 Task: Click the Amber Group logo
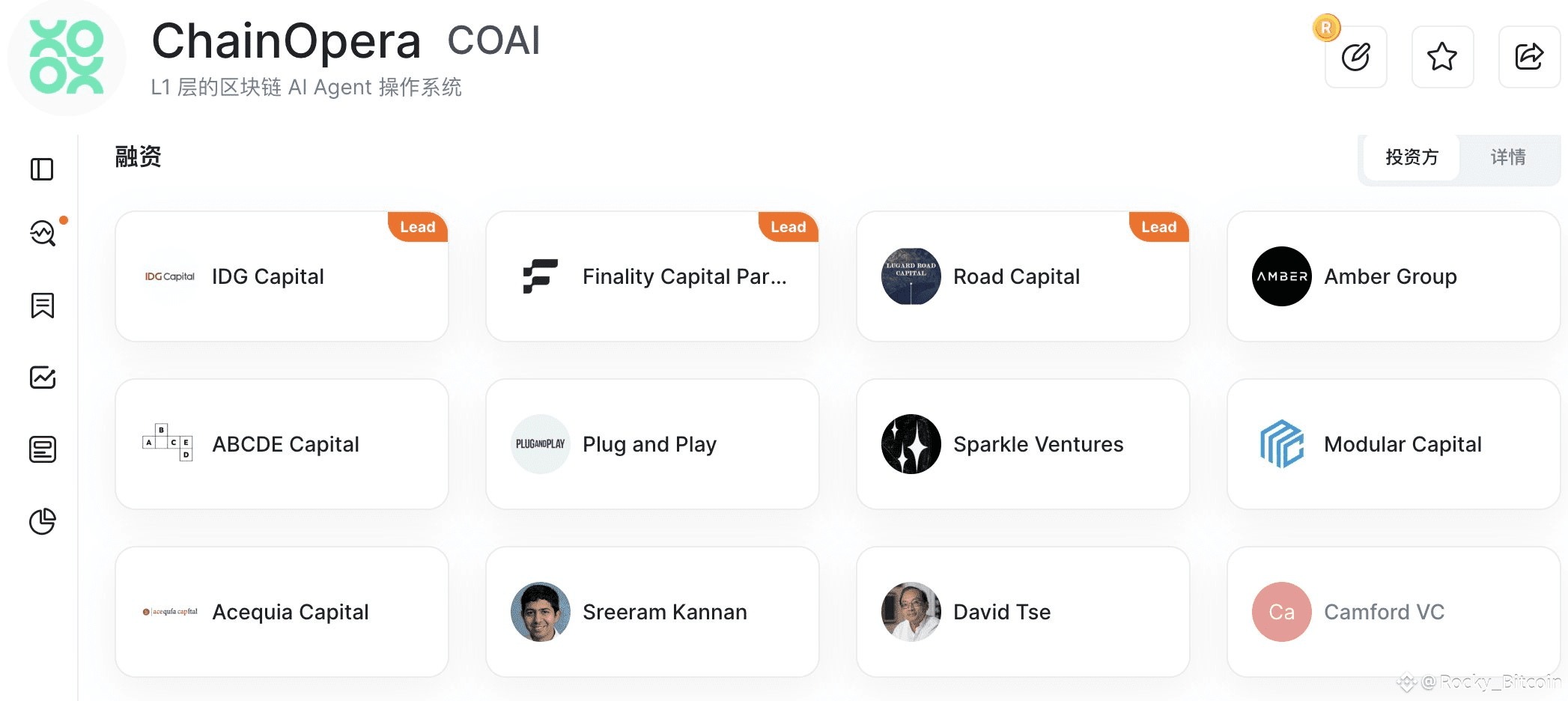click(1281, 276)
